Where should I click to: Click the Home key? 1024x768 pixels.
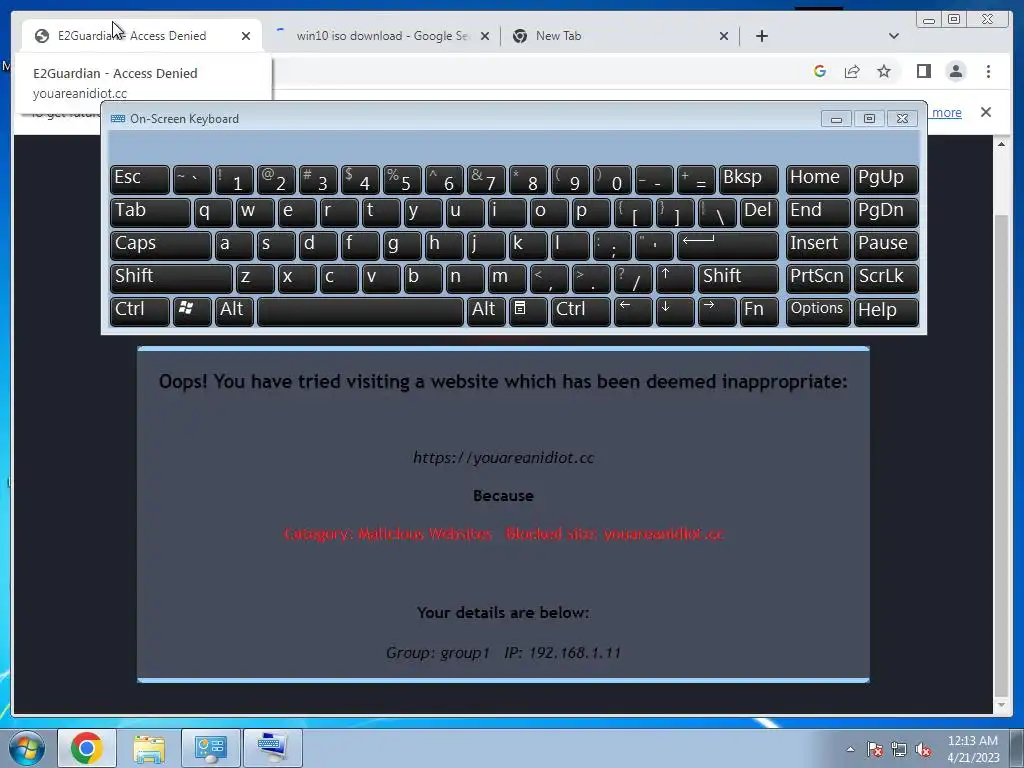(x=818, y=178)
